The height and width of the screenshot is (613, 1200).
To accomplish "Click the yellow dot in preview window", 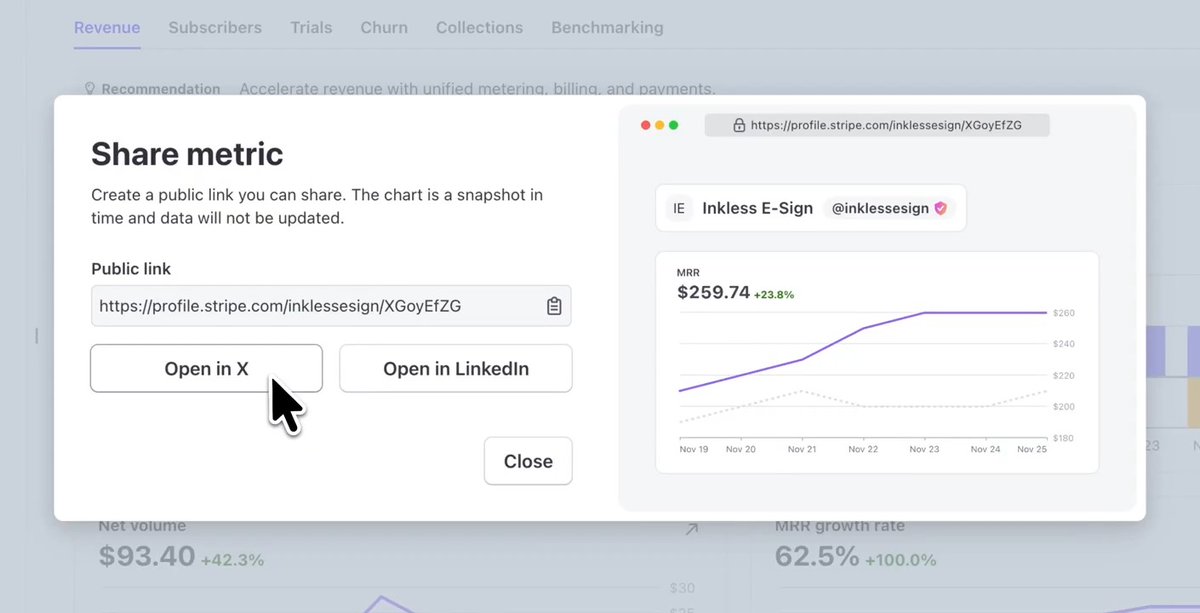I will [x=660, y=126].
